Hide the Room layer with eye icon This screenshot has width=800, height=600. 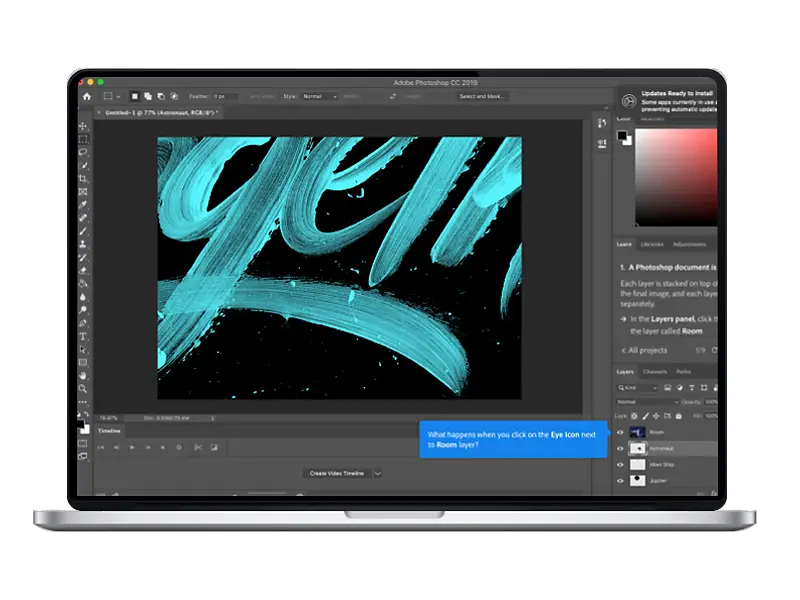tap(620, 433)
